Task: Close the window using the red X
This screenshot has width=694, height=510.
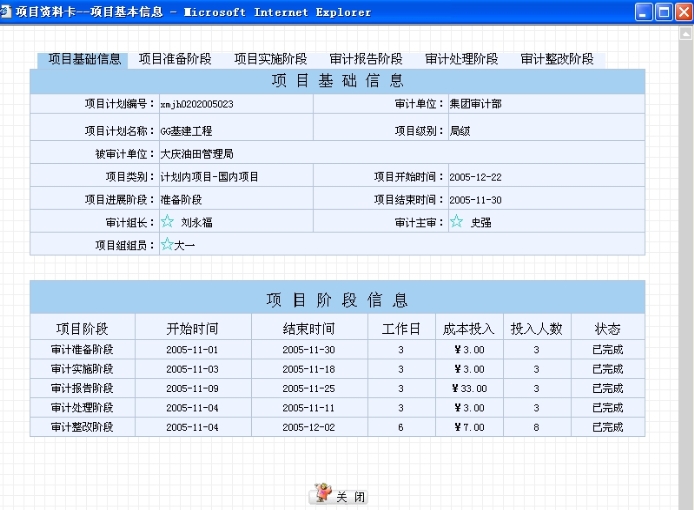Action: [x=682, y=12]
